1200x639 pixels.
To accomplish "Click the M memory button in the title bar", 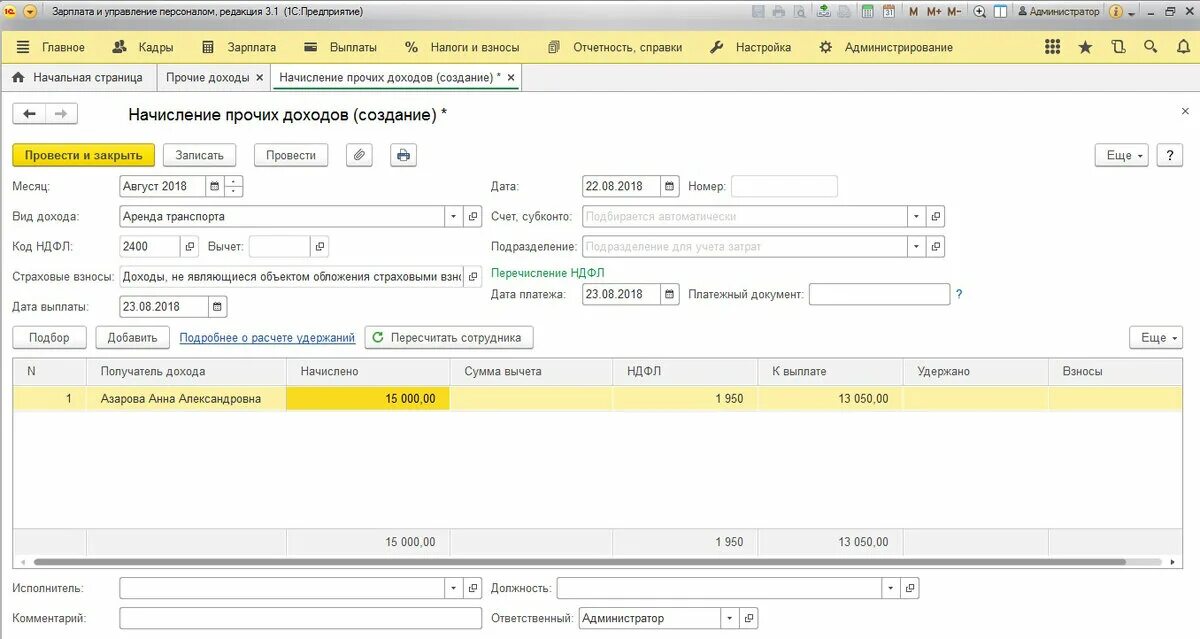I will [x=913, y=11].
